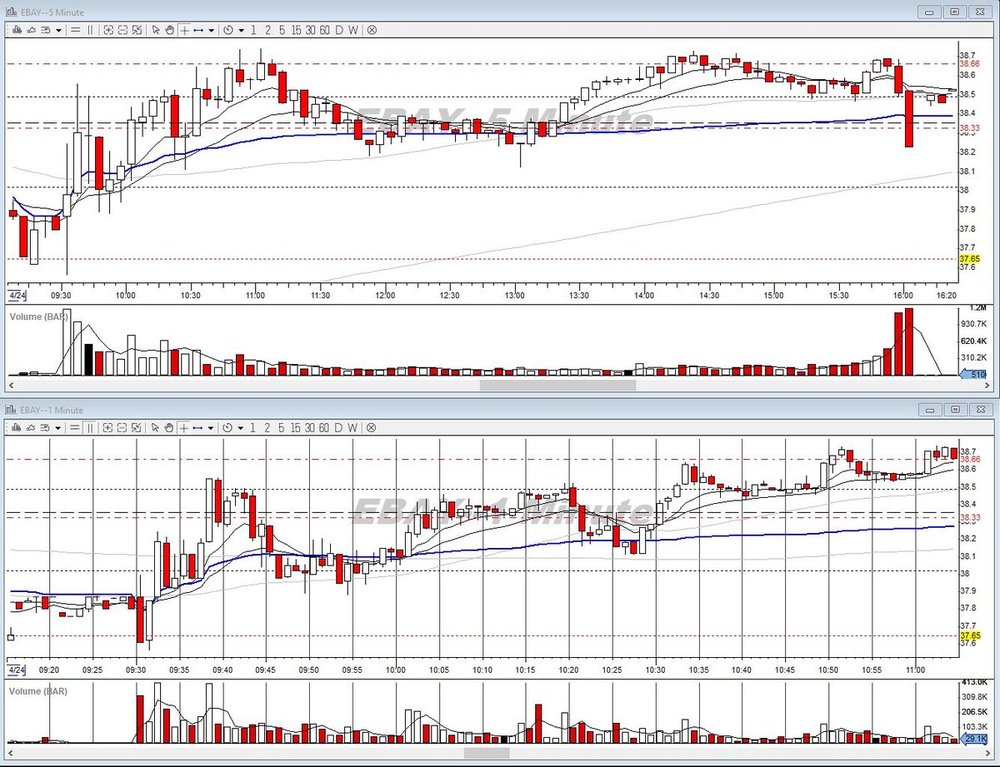
Task: Click the fit-to-window zoom icon in 1 Minute toolbar
Action: coord(137,427)
